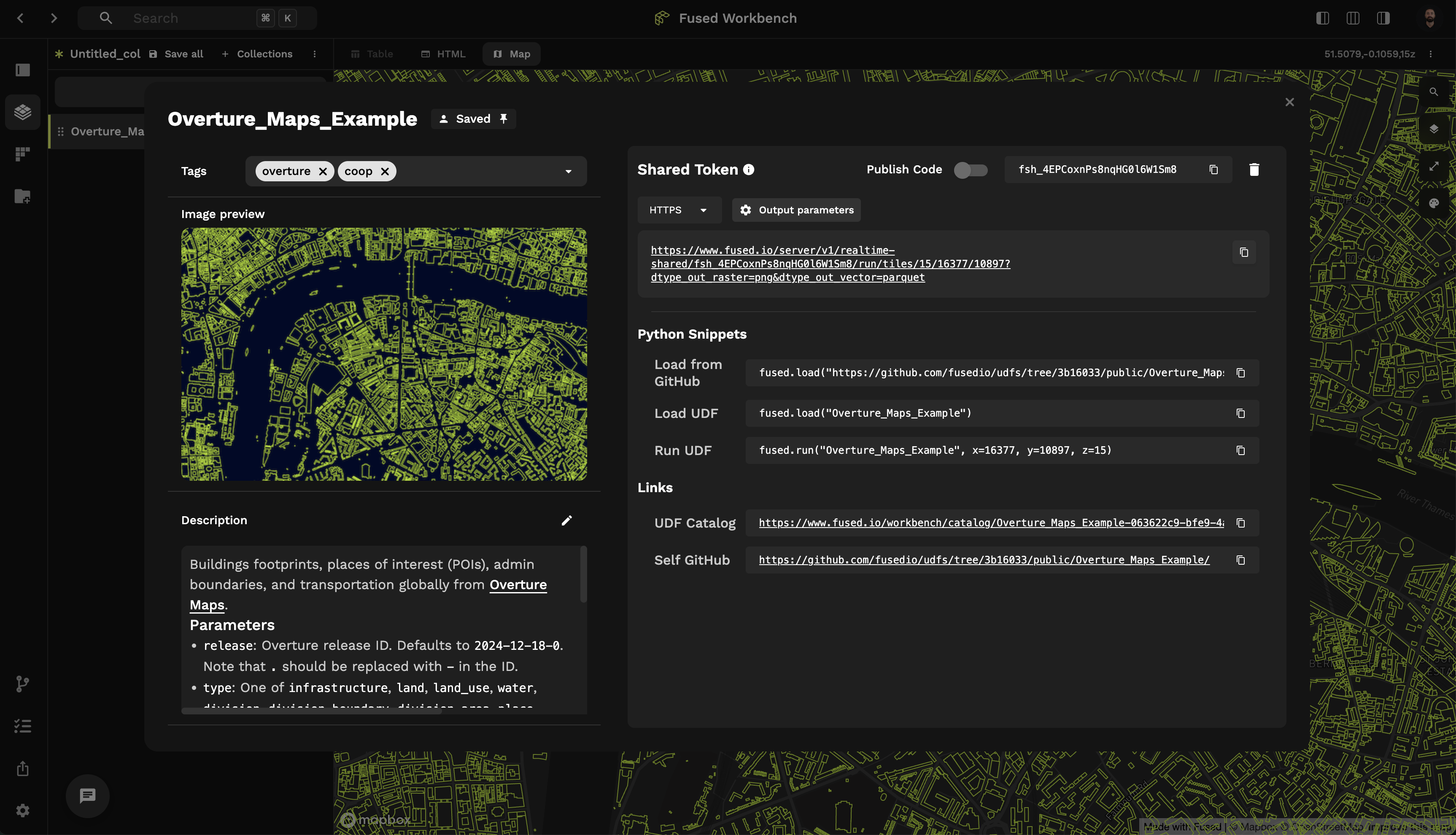This screenshot has height=835, width=1456.
Task: Switch to the HTML tab
Action: click(443, 54)
